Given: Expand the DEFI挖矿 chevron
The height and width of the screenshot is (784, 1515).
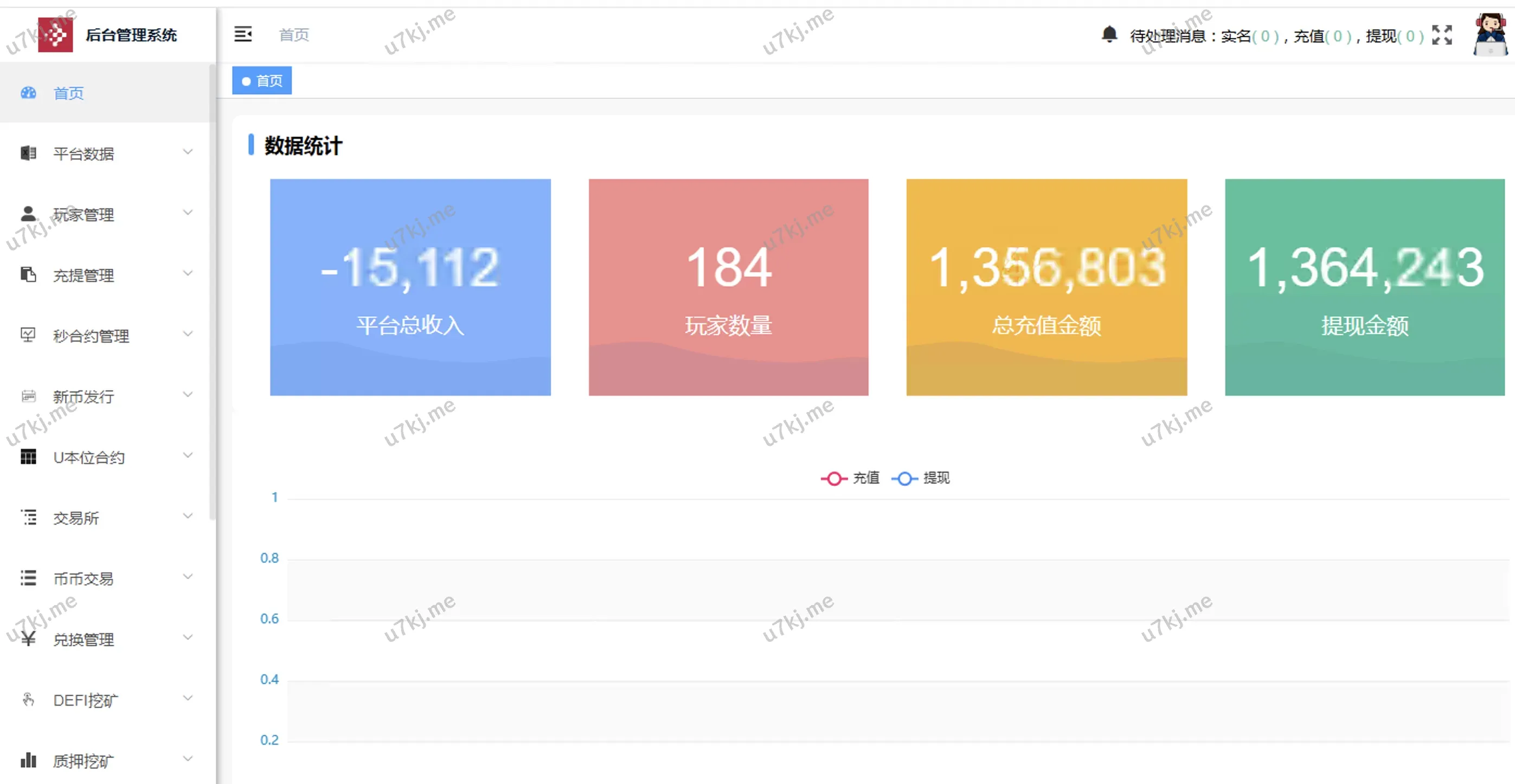Looking at the screenshot, I should 188,699.
